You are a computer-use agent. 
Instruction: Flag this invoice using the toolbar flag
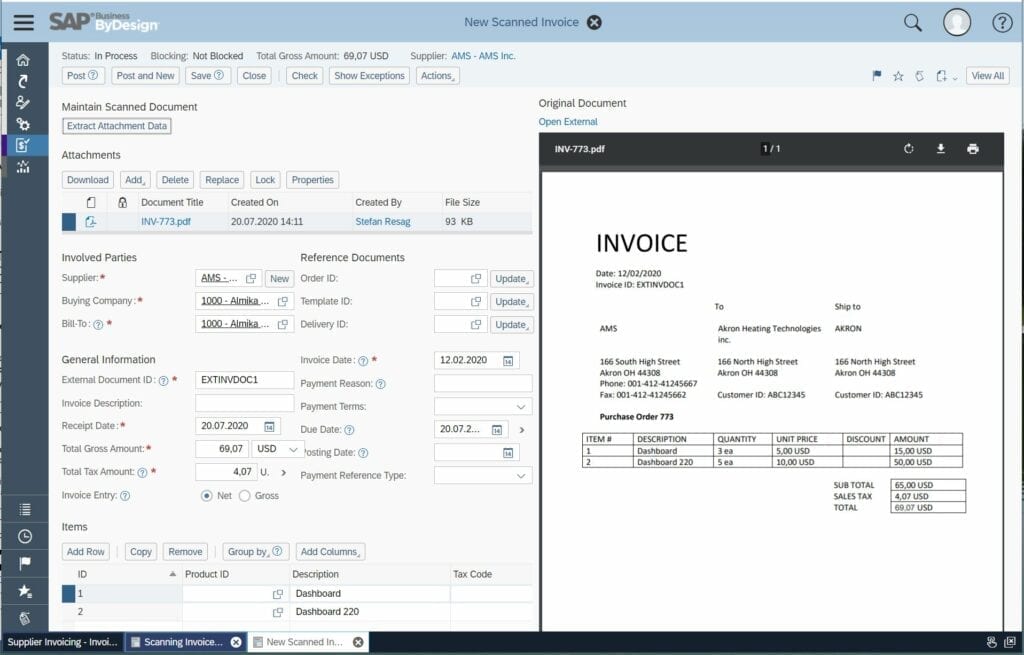click(x=876, y=76)
